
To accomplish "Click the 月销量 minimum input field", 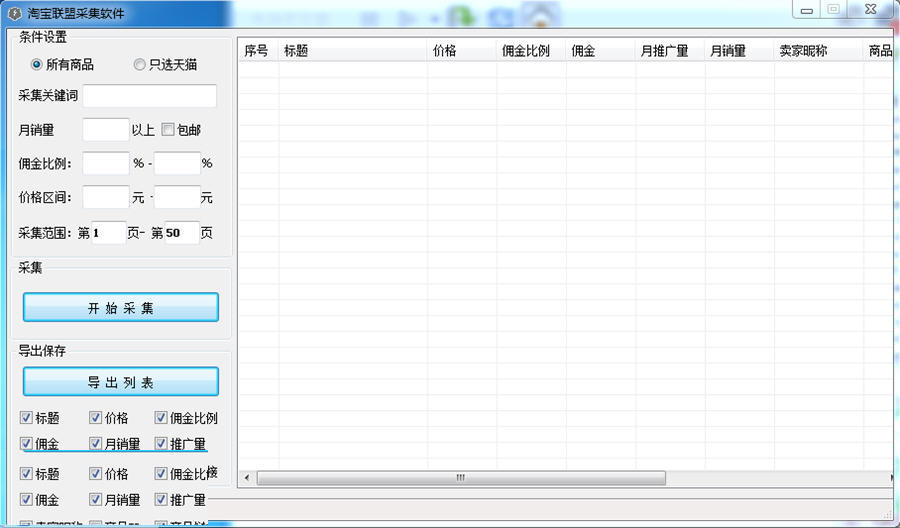I will 106,130.
